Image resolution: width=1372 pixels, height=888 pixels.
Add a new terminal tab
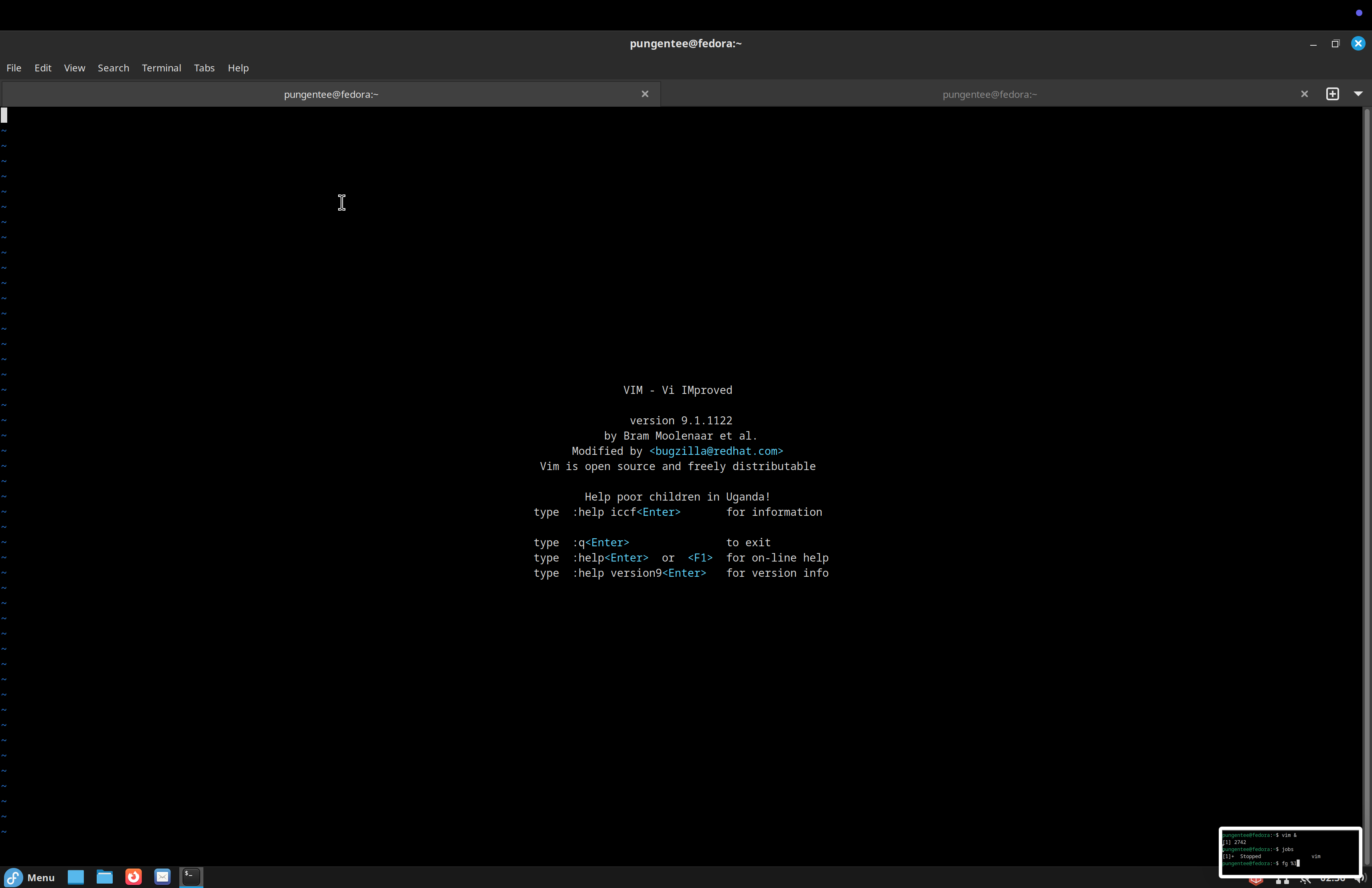[1332, 94]
